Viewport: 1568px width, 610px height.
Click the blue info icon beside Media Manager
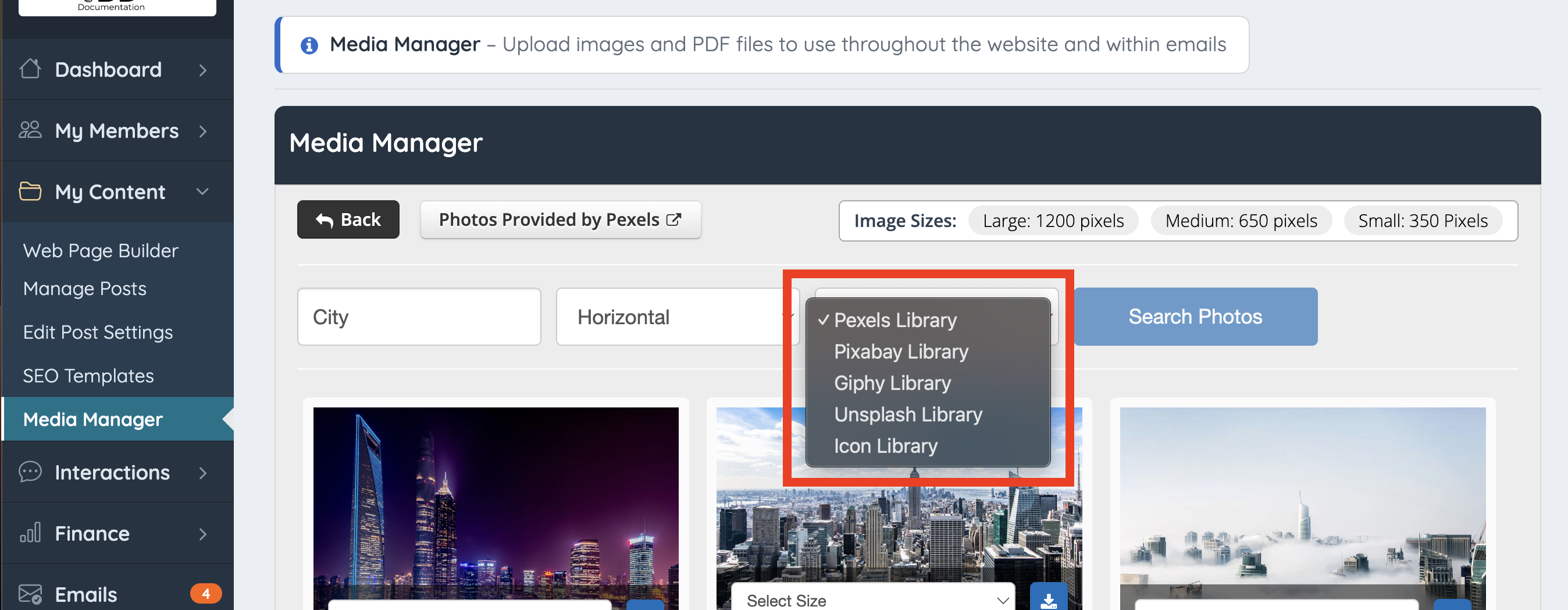pos(309,45)
